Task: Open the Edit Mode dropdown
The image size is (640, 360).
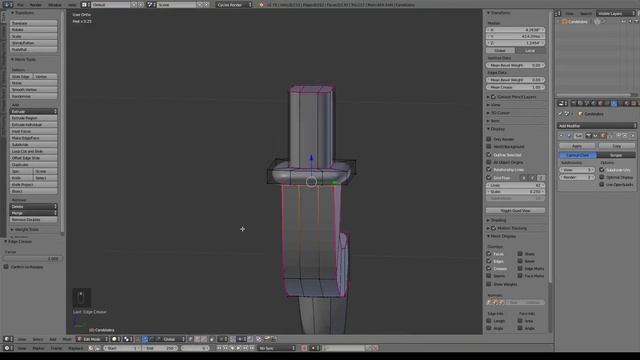Action: [x=93, y=339]
